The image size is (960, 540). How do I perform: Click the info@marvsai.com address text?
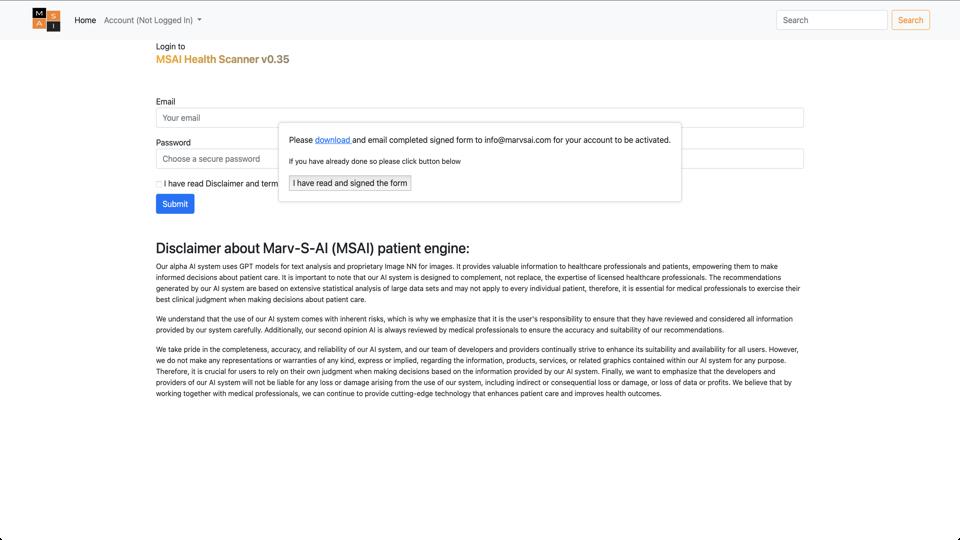(x=517, y=140)
